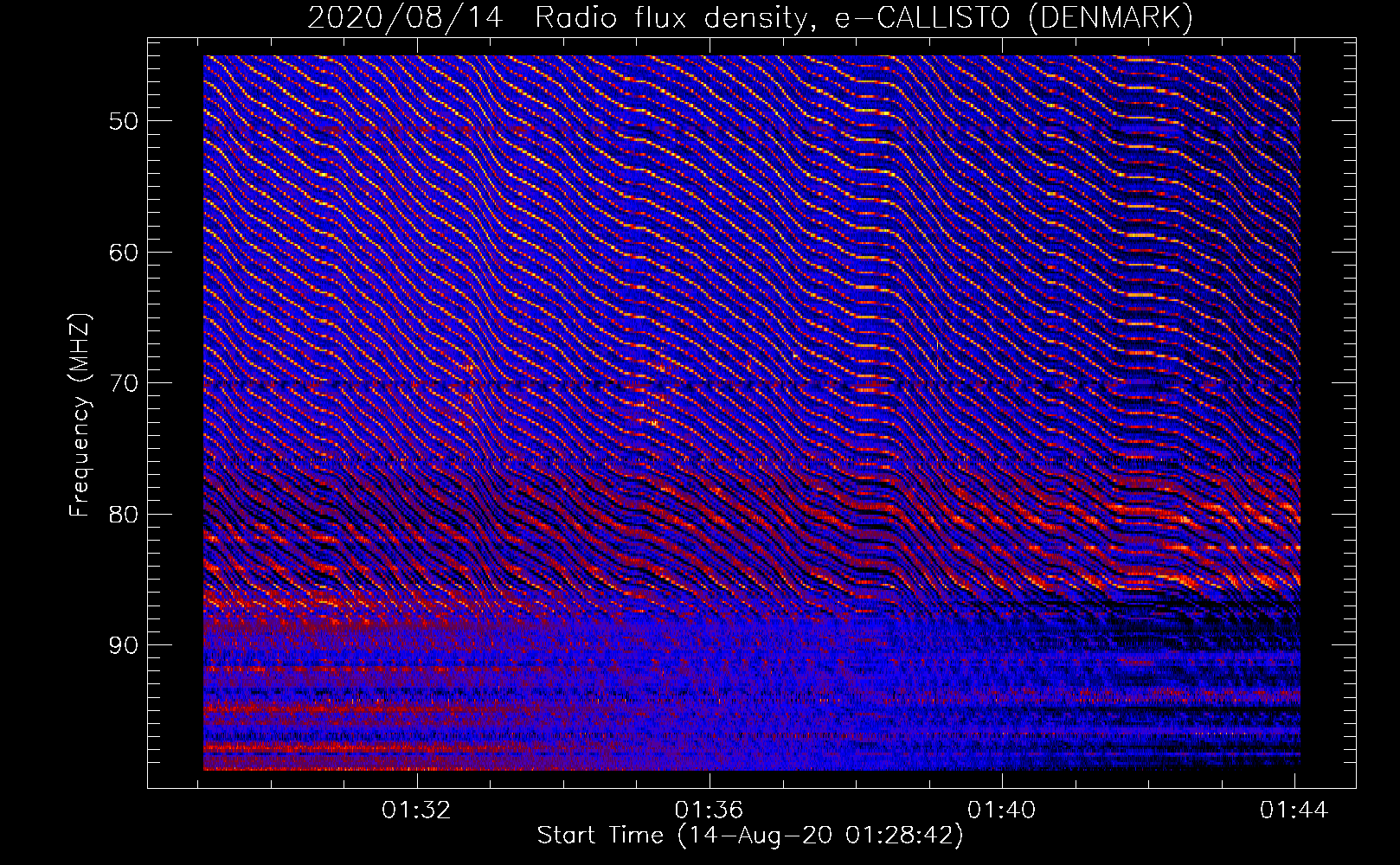The height and width of the screenshot is (865, 1400).
Task: Click the "80" frequency tick label
Action: (124, 515)
